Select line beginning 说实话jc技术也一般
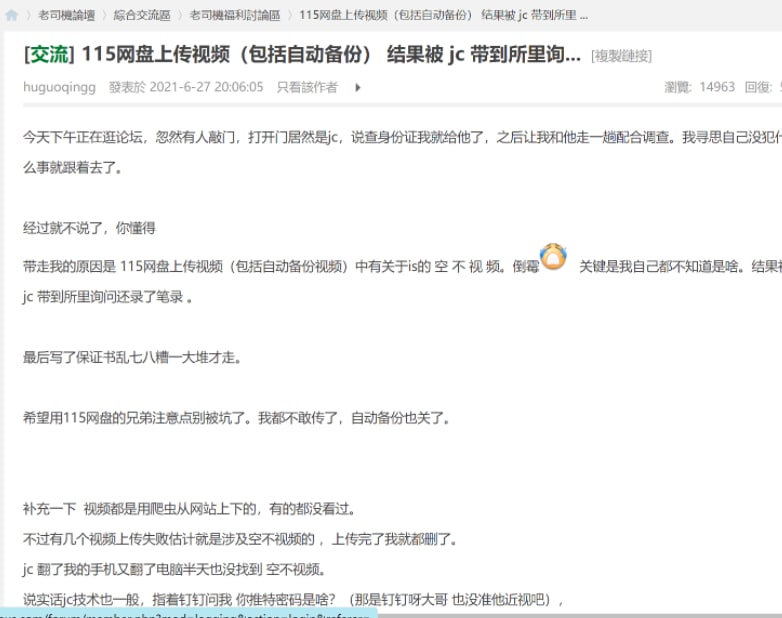This screenshot has height=618, width=782. (x=293, y=599)
